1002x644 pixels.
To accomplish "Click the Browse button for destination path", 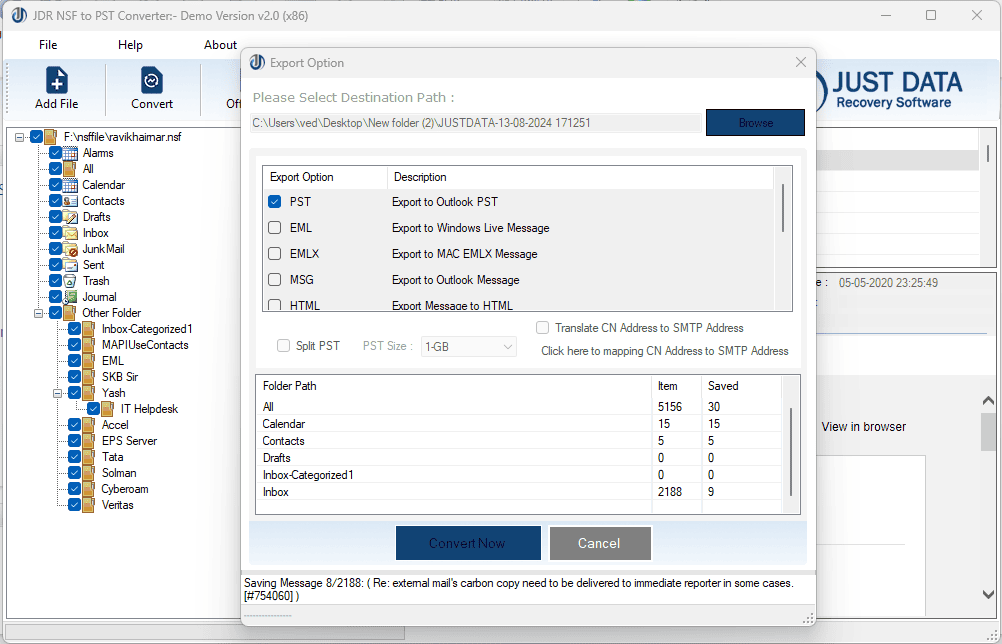I will [755, 122].
